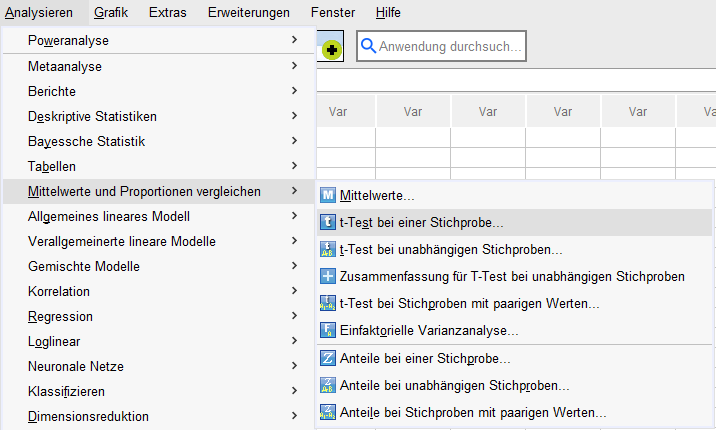The height and width of the screenshot is (430, 716).
Task: Choose t-Test bei Stichproben mit paarigen Werten...
Action: pos(514,303)
